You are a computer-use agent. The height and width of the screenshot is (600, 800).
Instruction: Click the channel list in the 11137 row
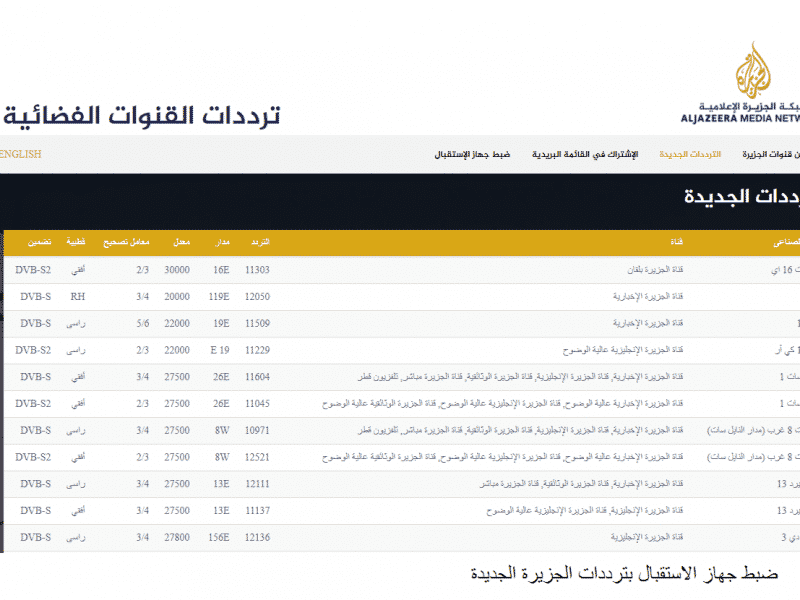[x=585, y=511]
